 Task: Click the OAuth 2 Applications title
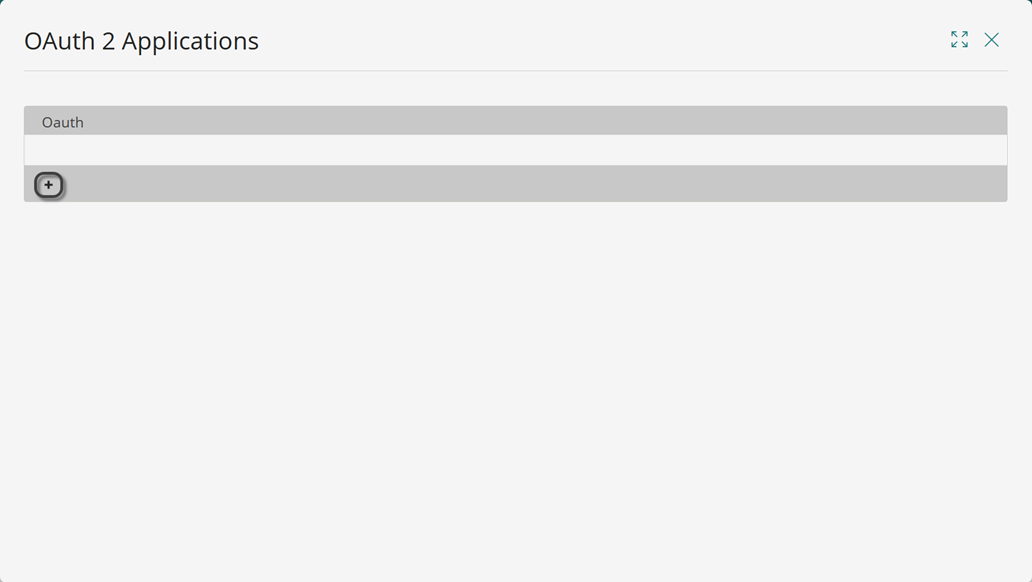coord(142,41)
